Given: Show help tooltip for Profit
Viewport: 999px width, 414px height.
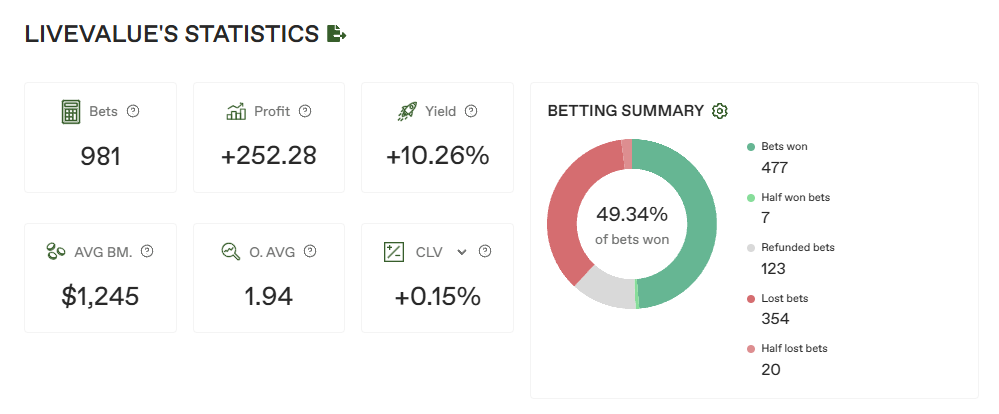Looking at the screenshot, I should (305, 111).
